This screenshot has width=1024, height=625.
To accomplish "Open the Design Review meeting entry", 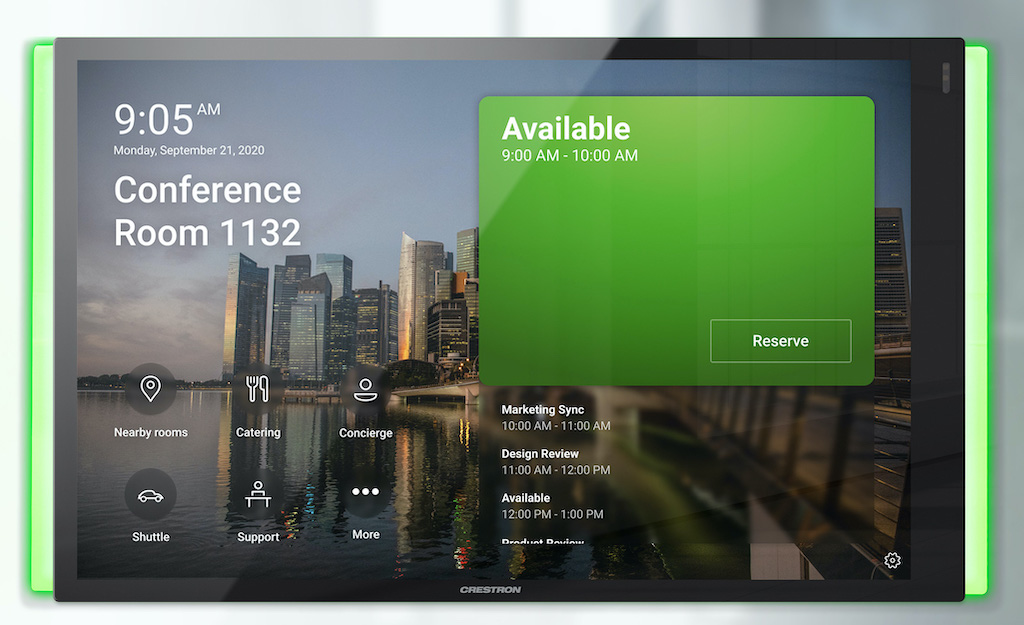I will (556, 462).
